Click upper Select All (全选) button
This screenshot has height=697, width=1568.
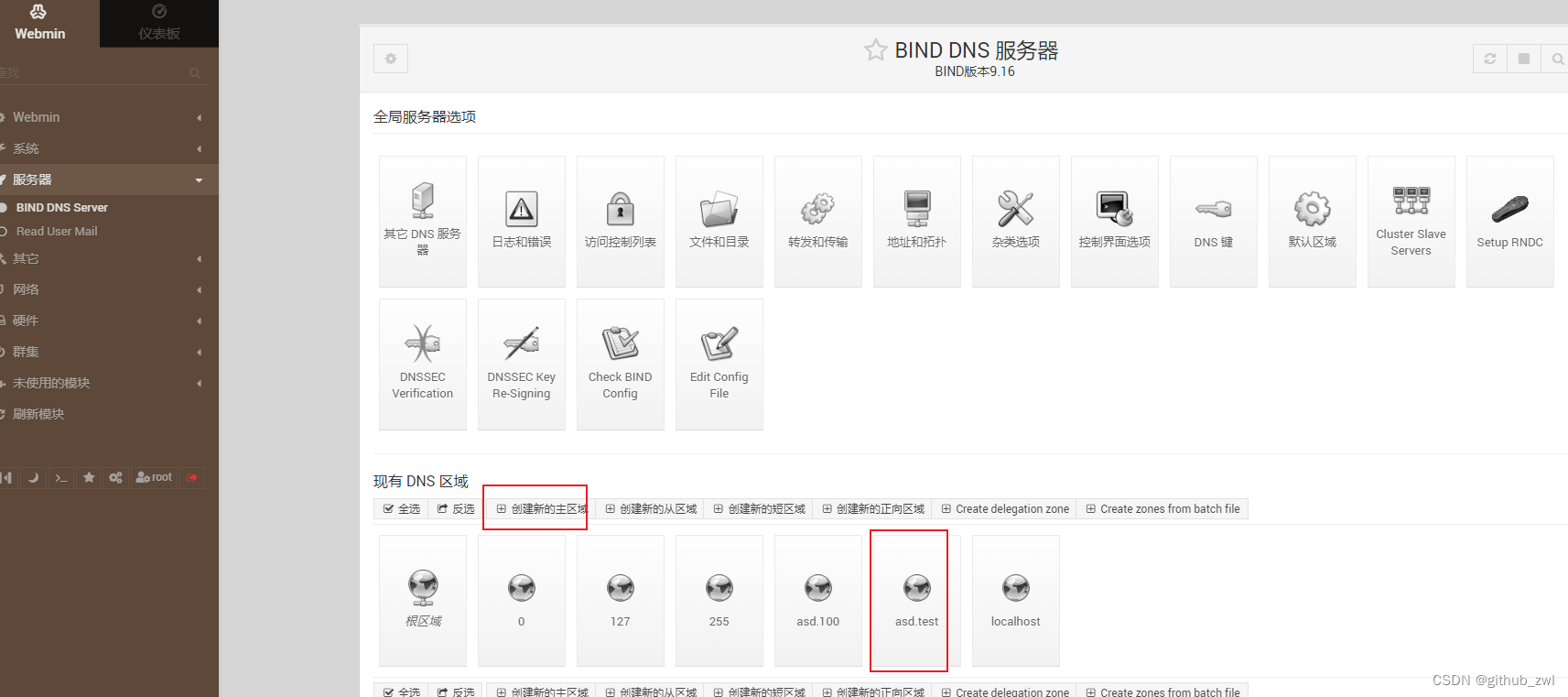[x=401, y=509]
